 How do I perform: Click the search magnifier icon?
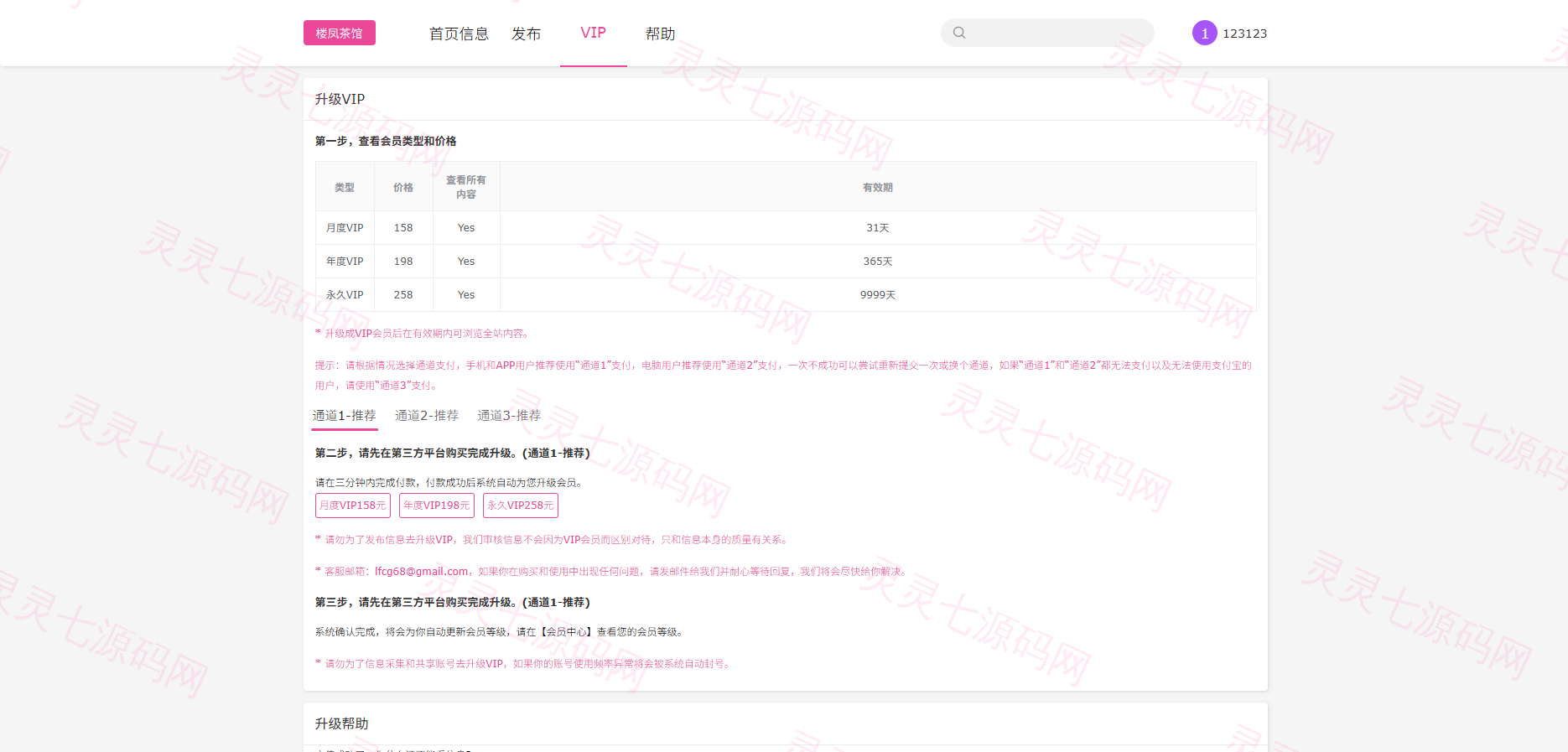pyautogui.click(x=959, y=33)
